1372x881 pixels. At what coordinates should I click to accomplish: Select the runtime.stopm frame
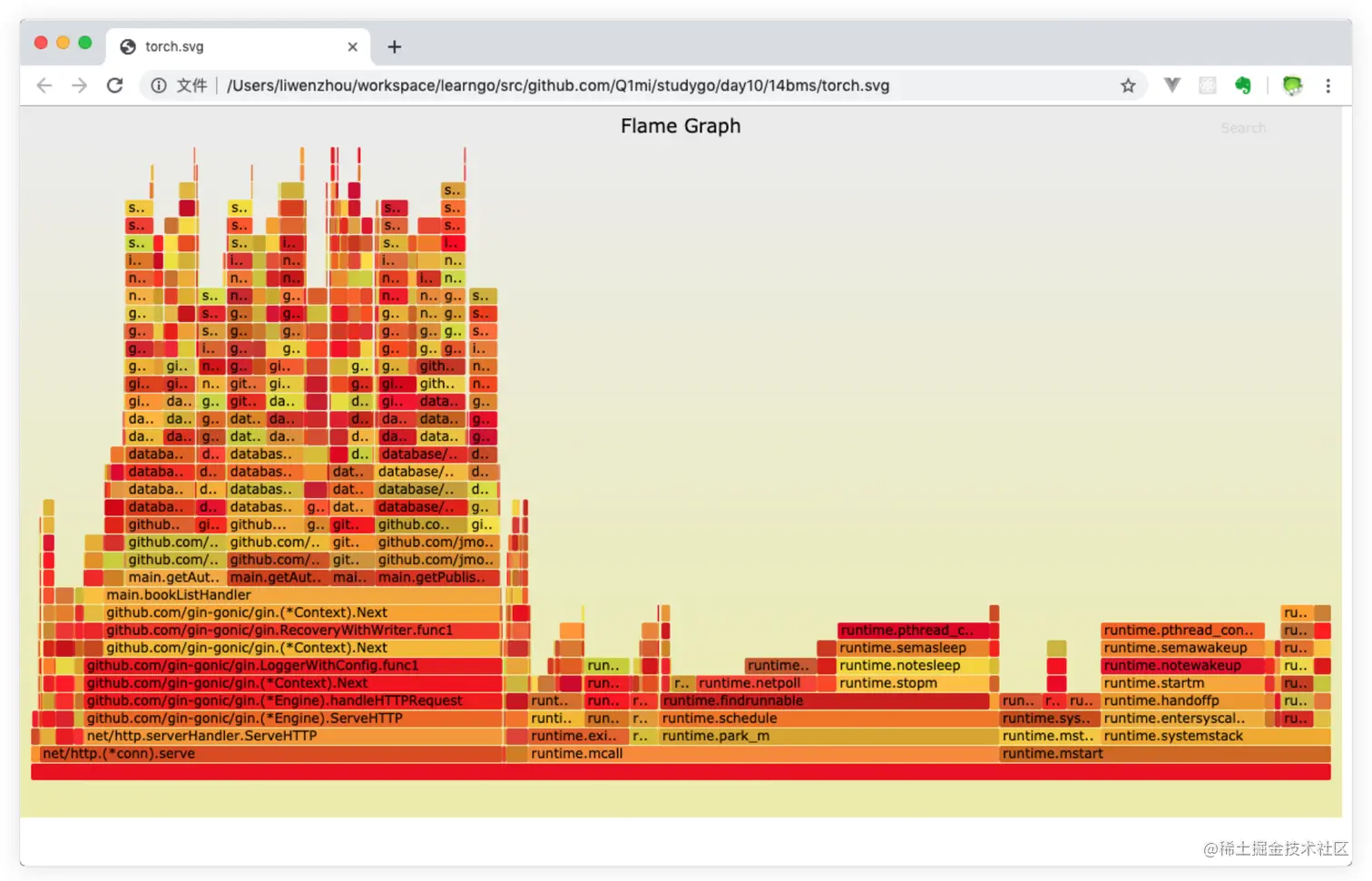tap(912, 683)
